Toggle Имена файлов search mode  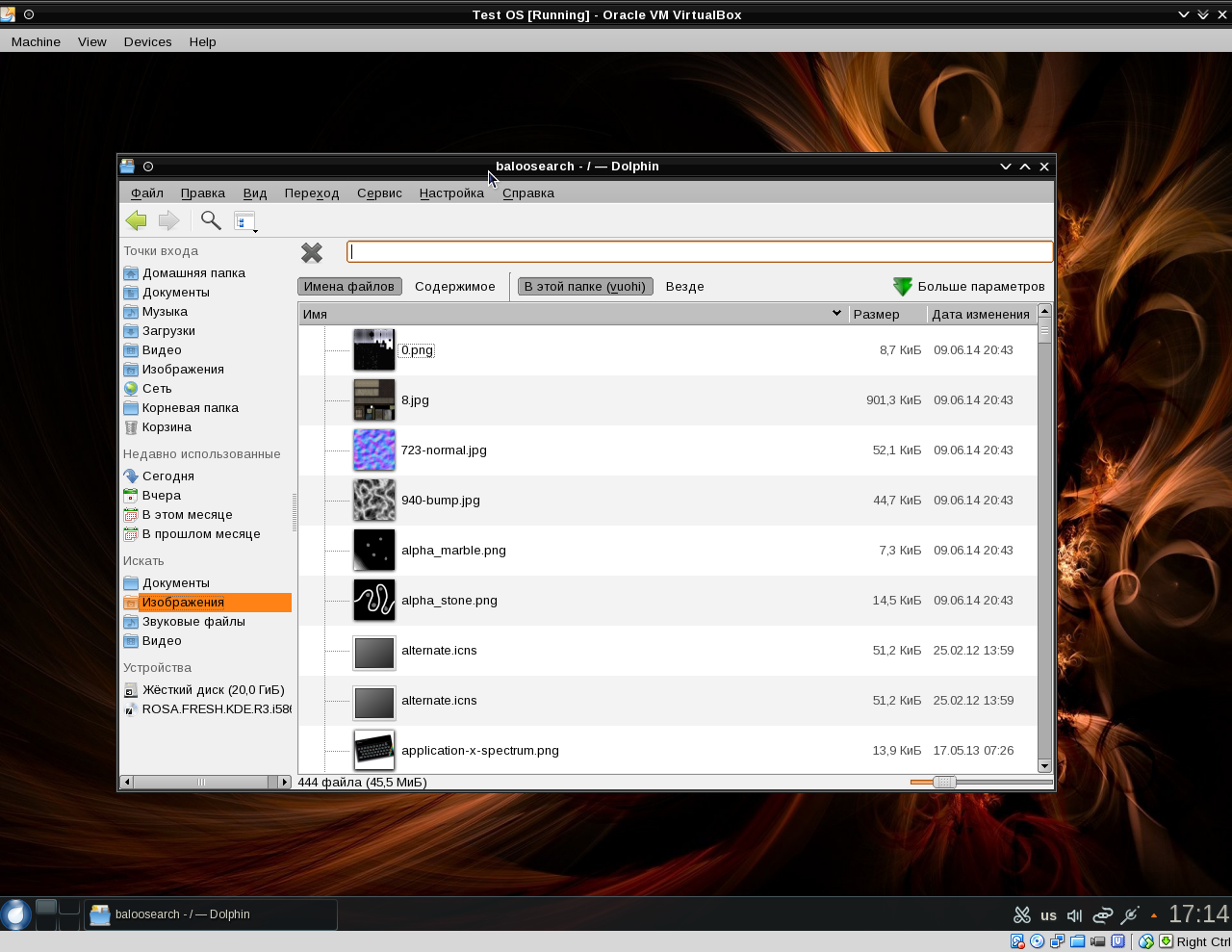(x=348, y=287)
